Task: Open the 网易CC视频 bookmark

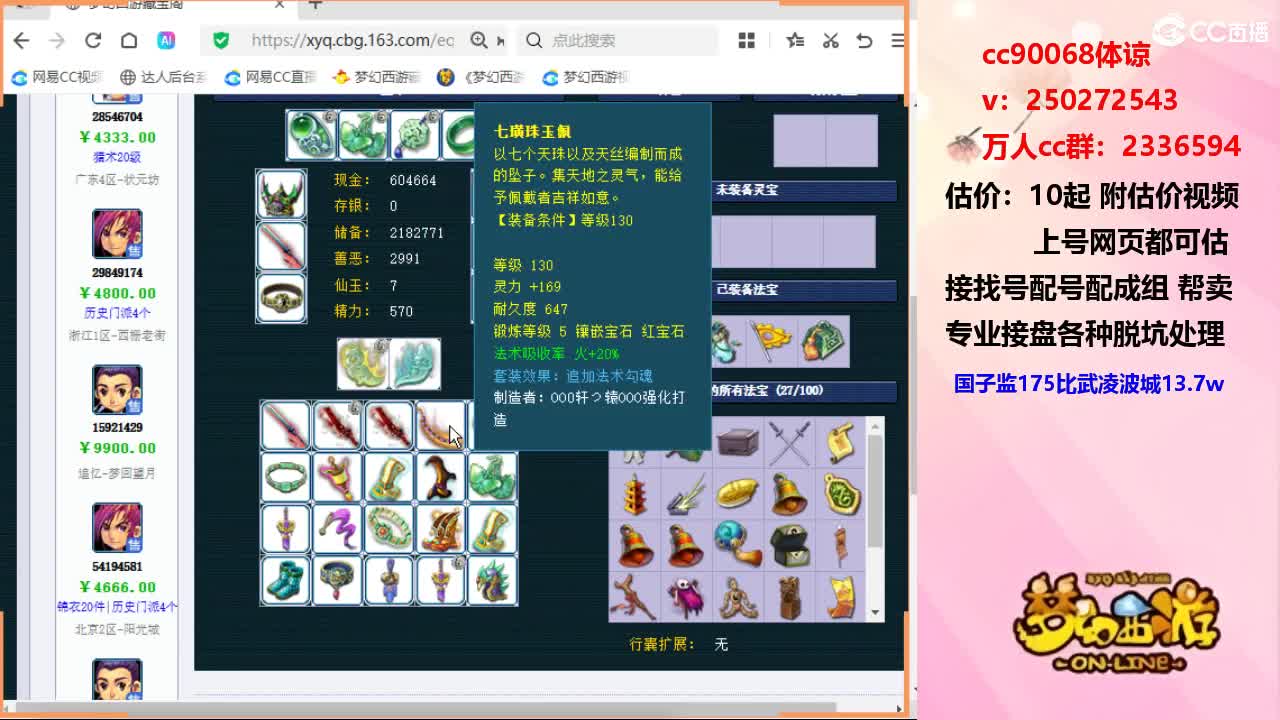Action: [x=58, y=77]
